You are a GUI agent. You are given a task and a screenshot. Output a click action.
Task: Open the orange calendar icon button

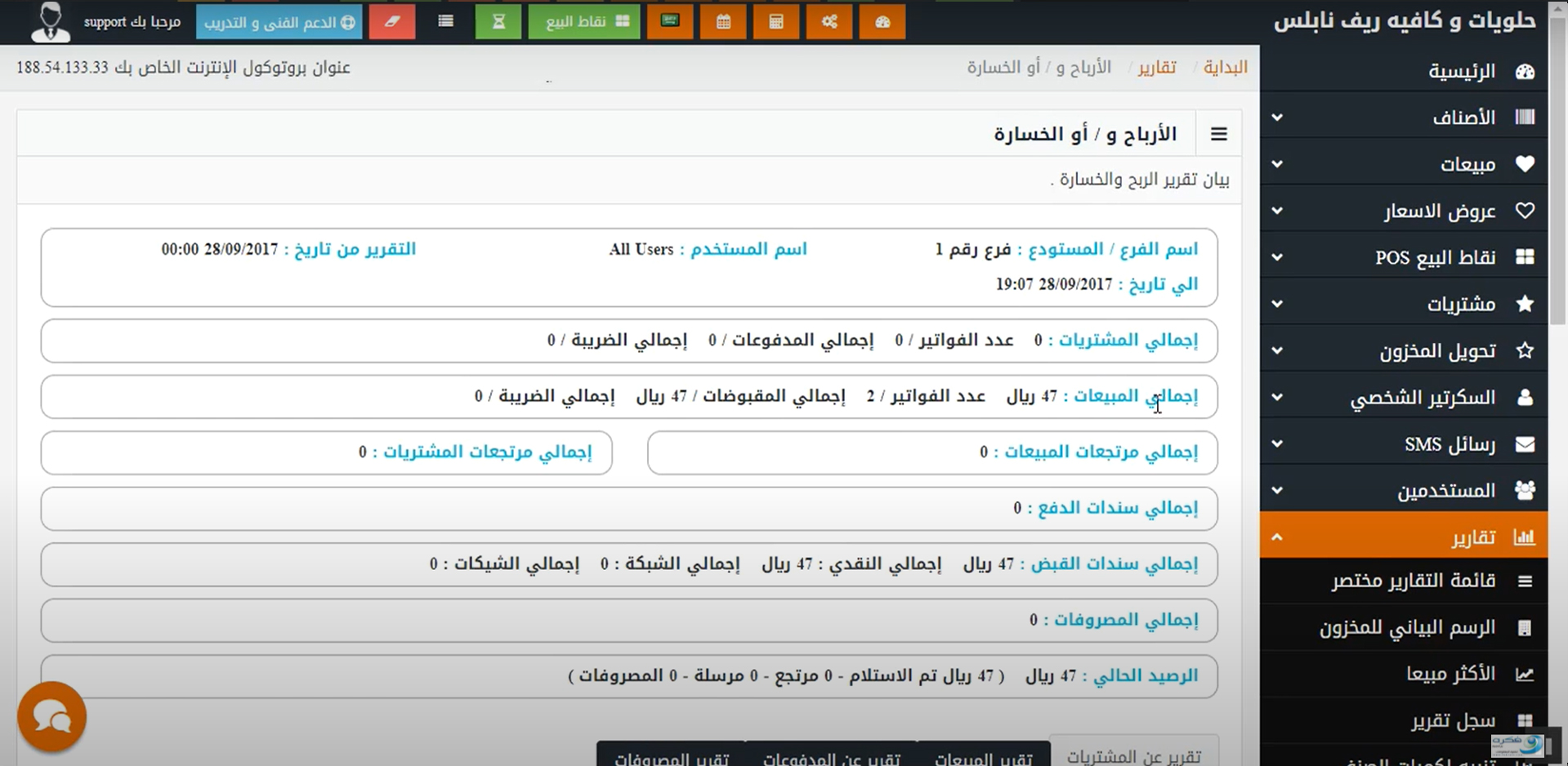[723, 22]
